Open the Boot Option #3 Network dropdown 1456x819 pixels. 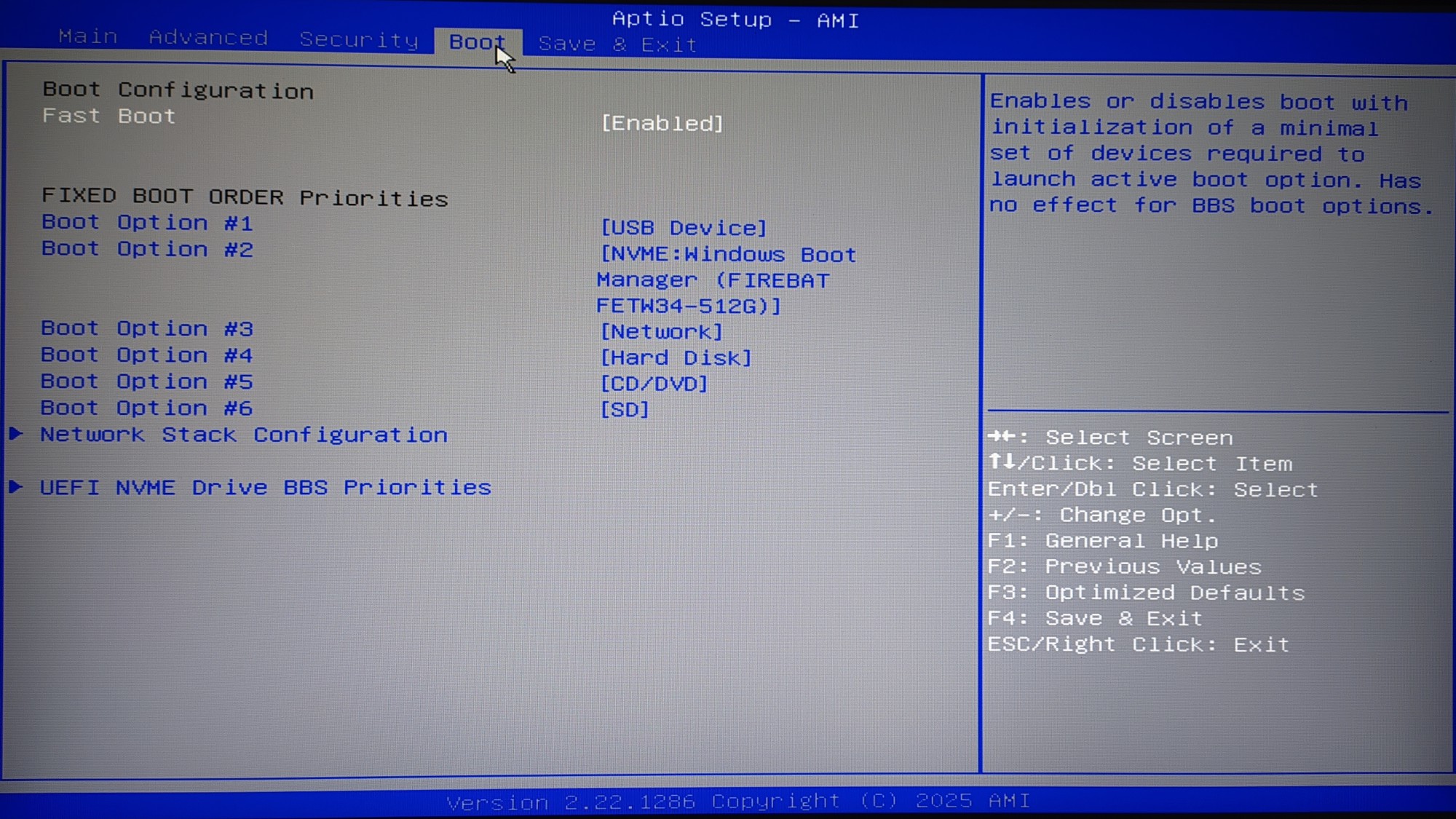point(661,332)
